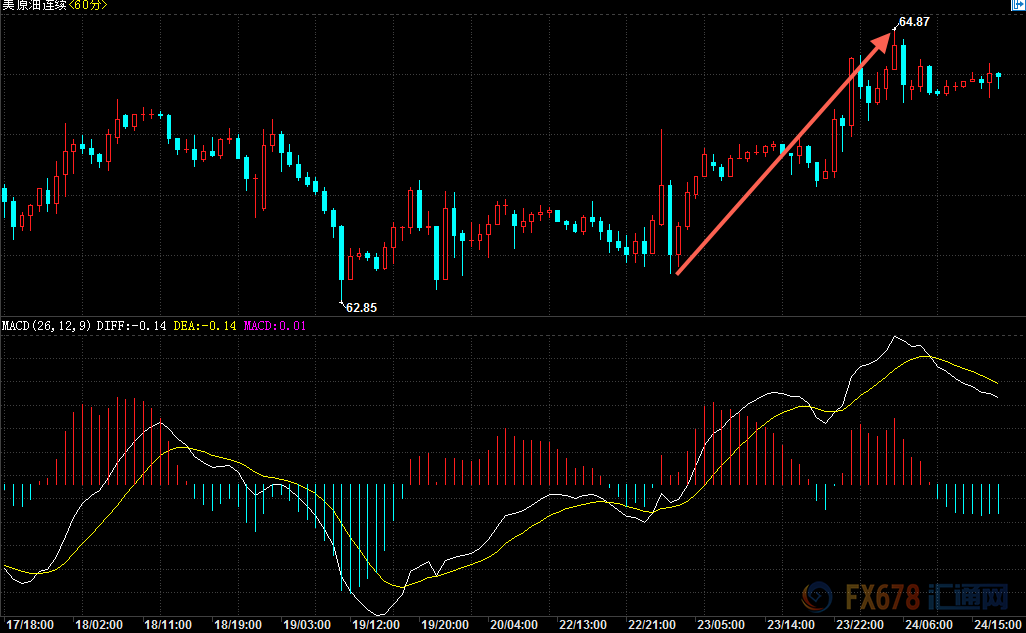Select the white DIFF:-0.14 value label

point(131,326)
